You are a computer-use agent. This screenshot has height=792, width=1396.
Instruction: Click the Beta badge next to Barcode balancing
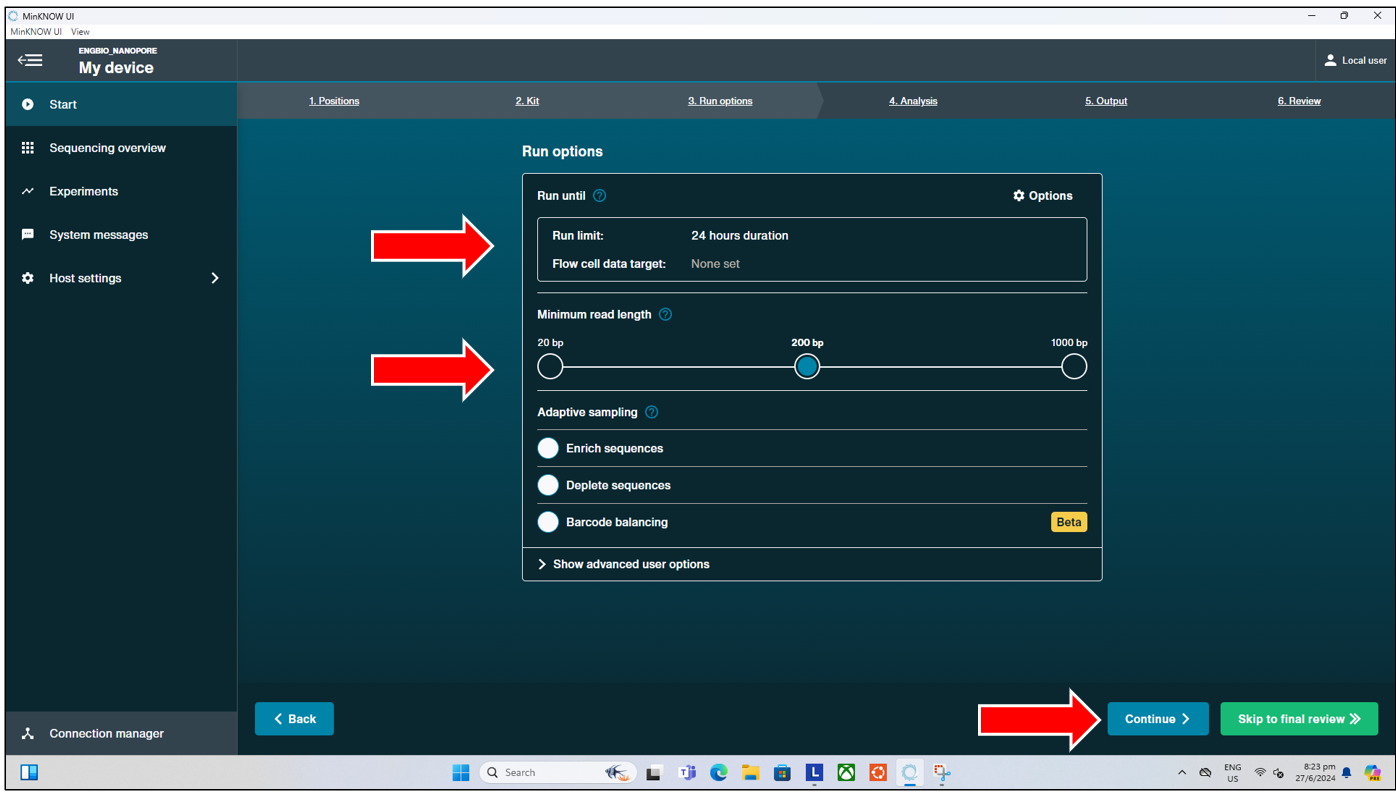tap(1069, 522)
